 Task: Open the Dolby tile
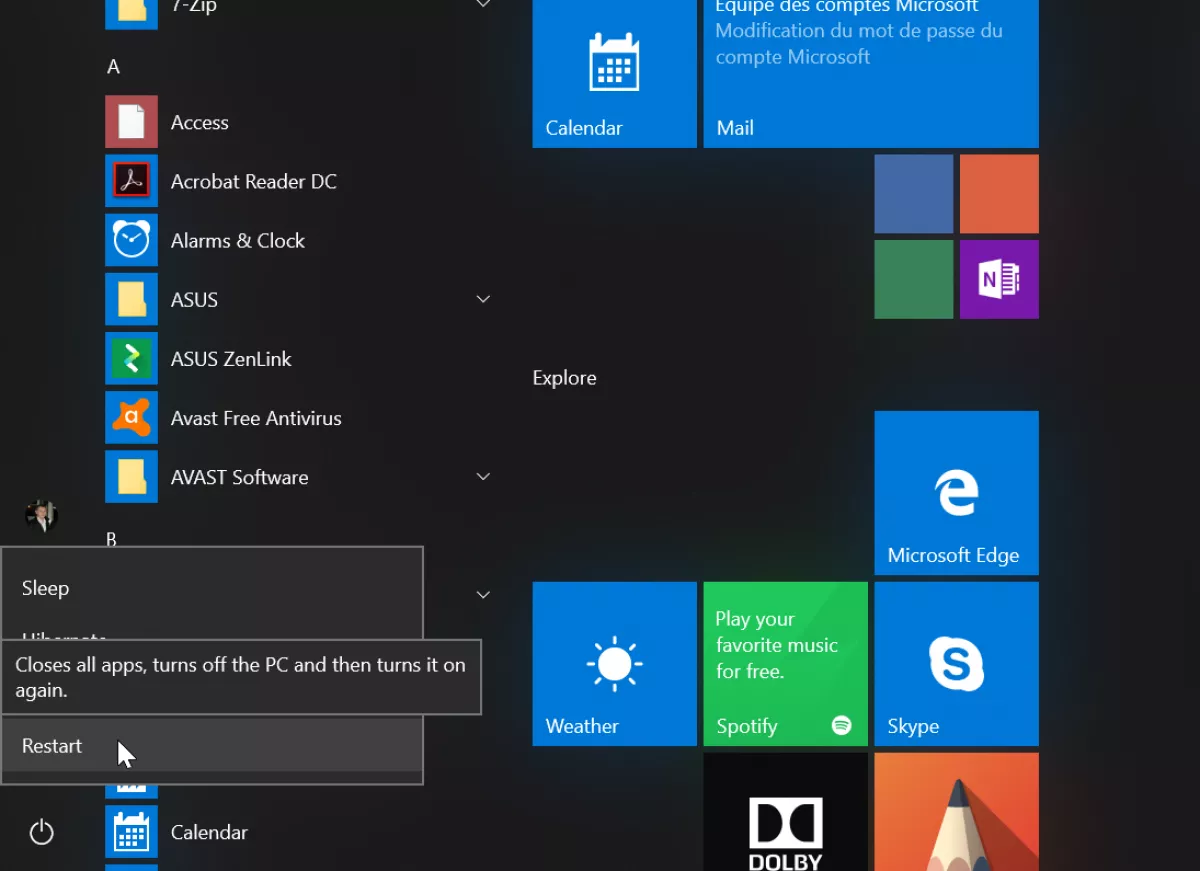785,812
